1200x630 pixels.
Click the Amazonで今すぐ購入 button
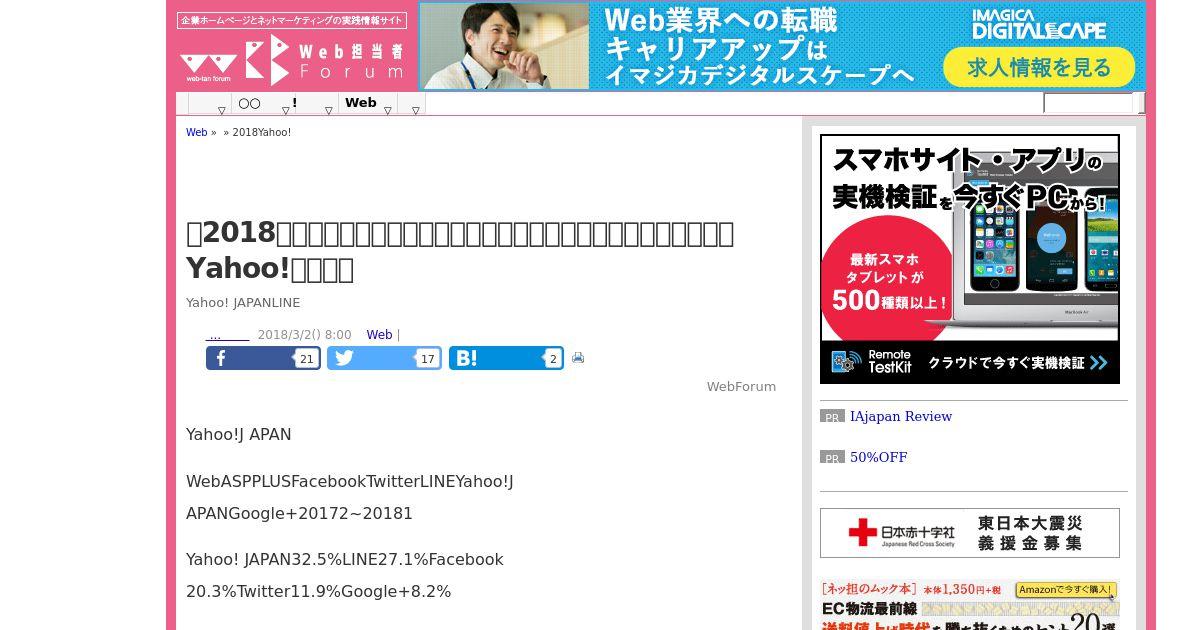coord(1066,590)
